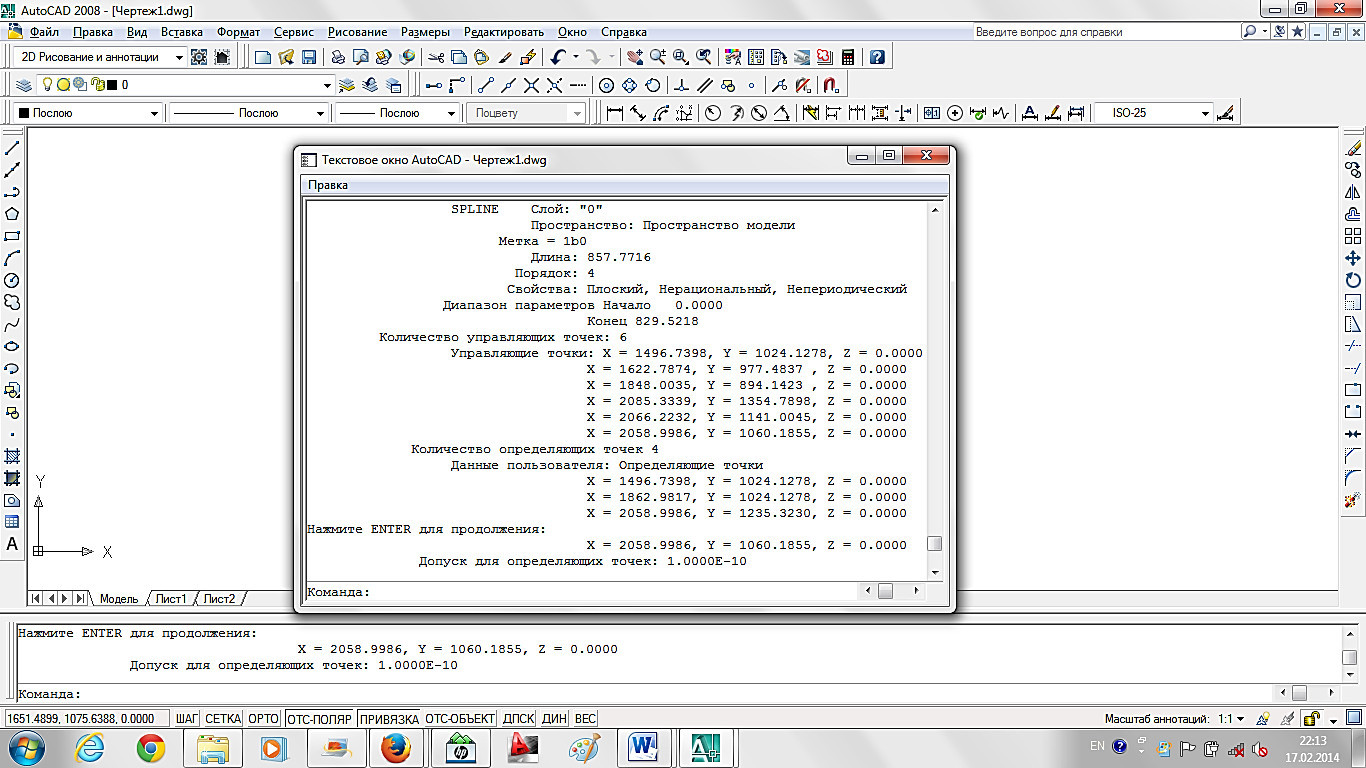1366x768 pixels.
Task: Open the Help question mark icon
Action: click(878, 57)
